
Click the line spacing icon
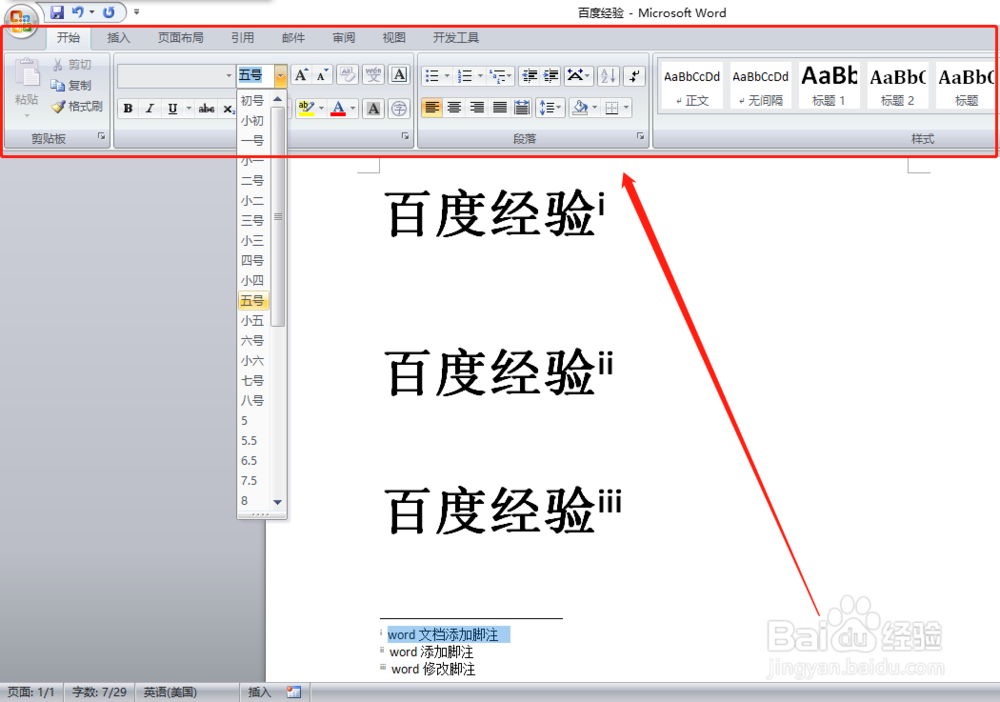coord(547,108)
